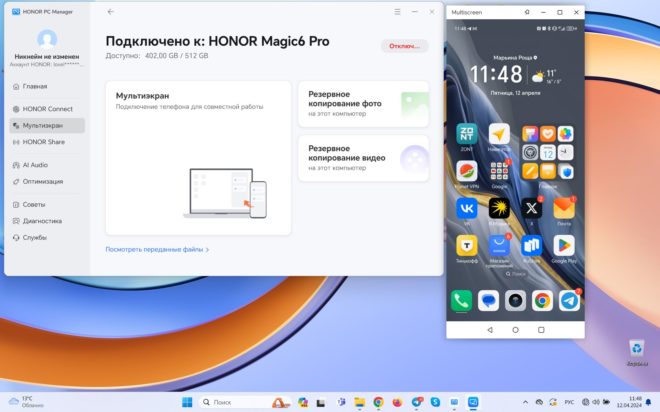Open Почта mail app on phone
The width and height of the screenshot is (660, 412).
tap(564, 208)
